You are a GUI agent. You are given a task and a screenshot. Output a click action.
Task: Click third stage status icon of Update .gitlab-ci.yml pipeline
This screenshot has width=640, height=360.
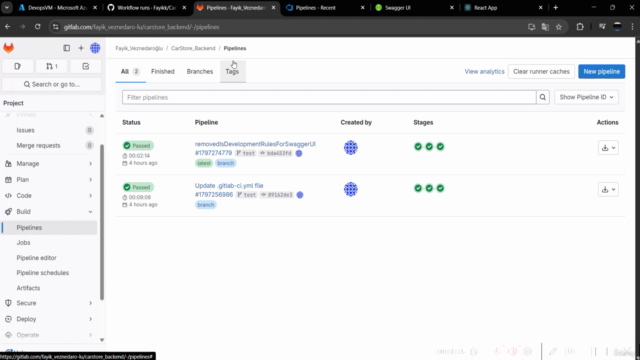point(440,188)
